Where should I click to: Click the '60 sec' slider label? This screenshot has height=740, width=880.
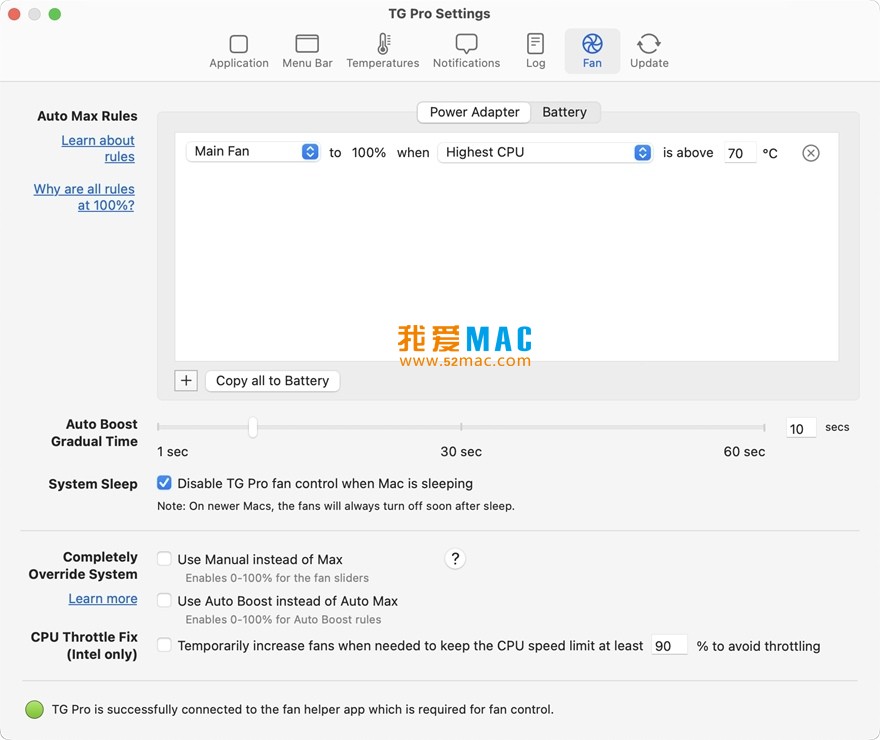744,452
